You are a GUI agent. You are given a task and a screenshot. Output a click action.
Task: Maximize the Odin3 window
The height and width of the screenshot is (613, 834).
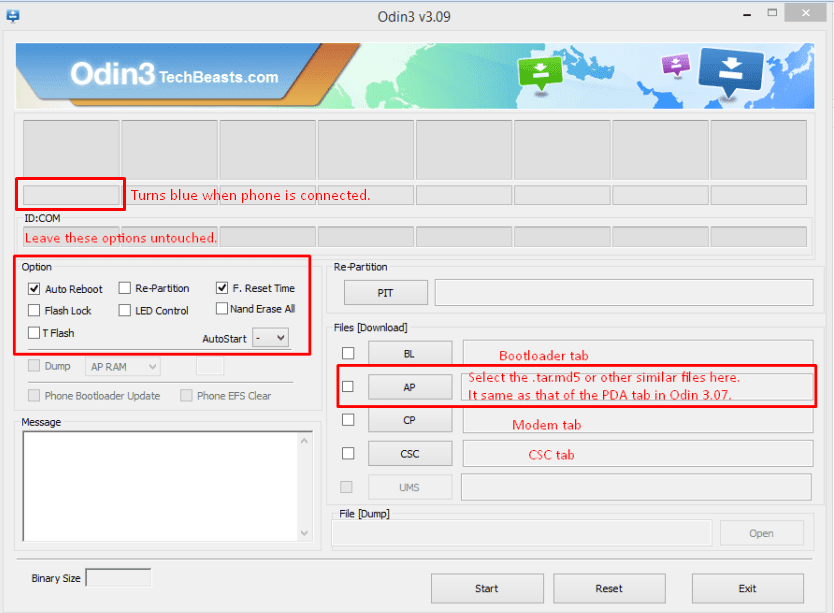(x=772, y=13)
